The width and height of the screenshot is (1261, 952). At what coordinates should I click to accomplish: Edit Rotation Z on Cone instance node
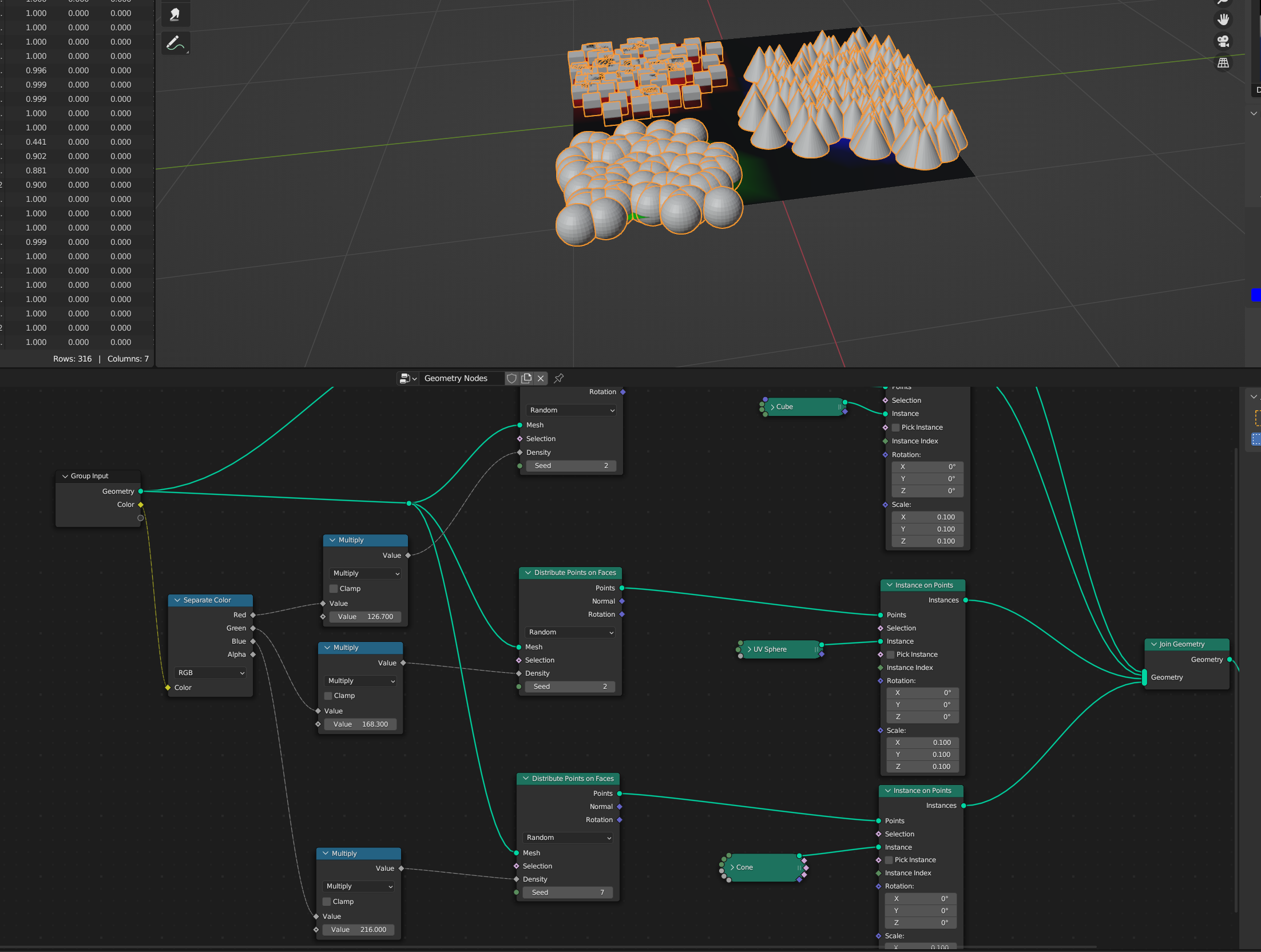[921, 923]
